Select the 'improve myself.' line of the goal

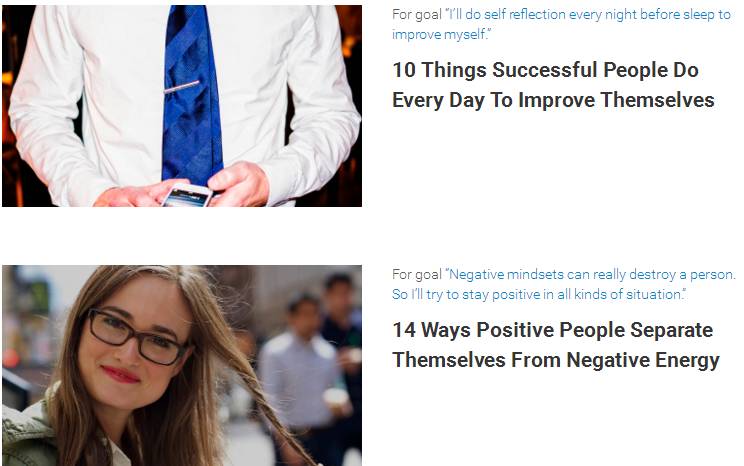pos(441,34)
